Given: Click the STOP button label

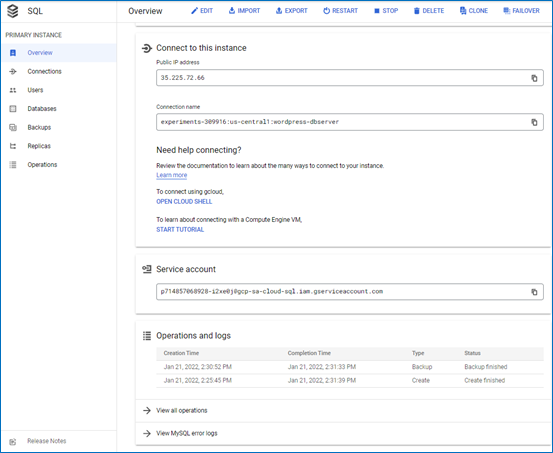Looking at the screenshot, I should pyautogui.click(x=390, y=11).
